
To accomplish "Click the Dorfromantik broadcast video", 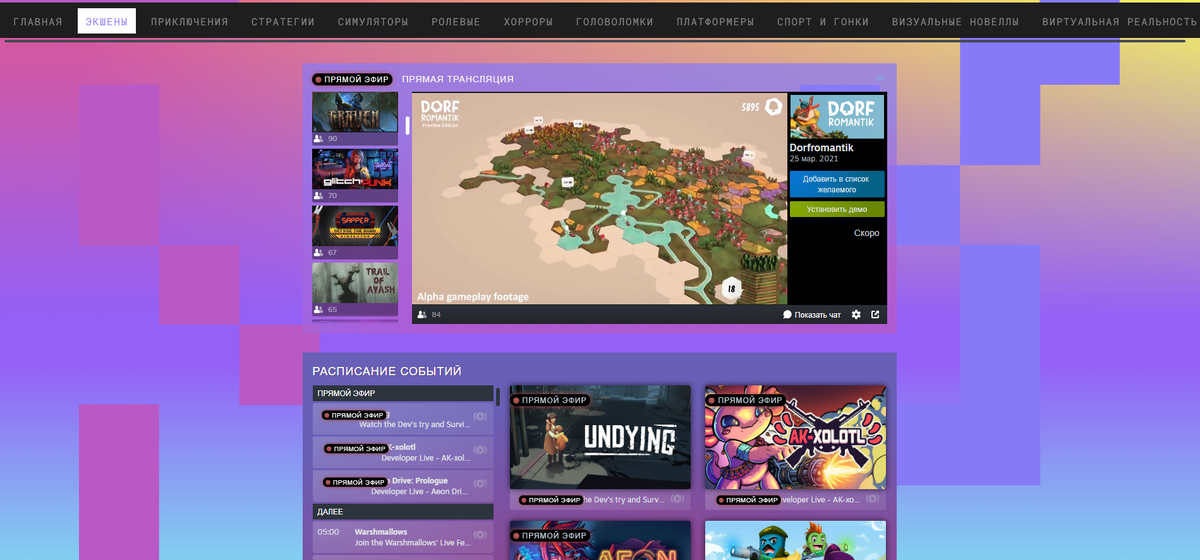I will point(600,198).
